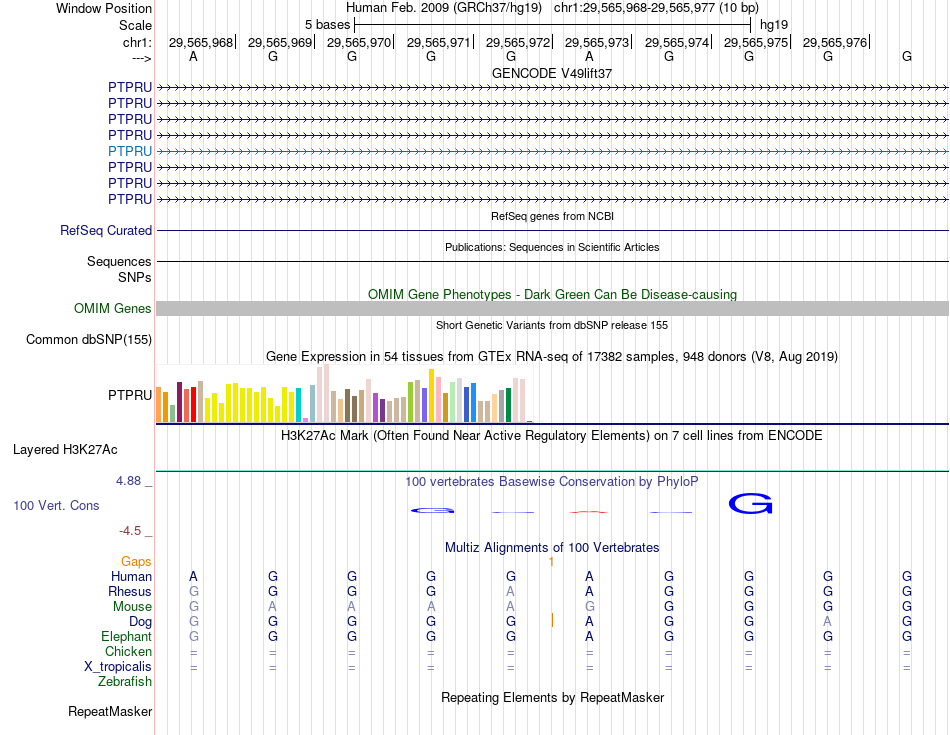Click the RepeatMasker track label

tap(110, 711)
